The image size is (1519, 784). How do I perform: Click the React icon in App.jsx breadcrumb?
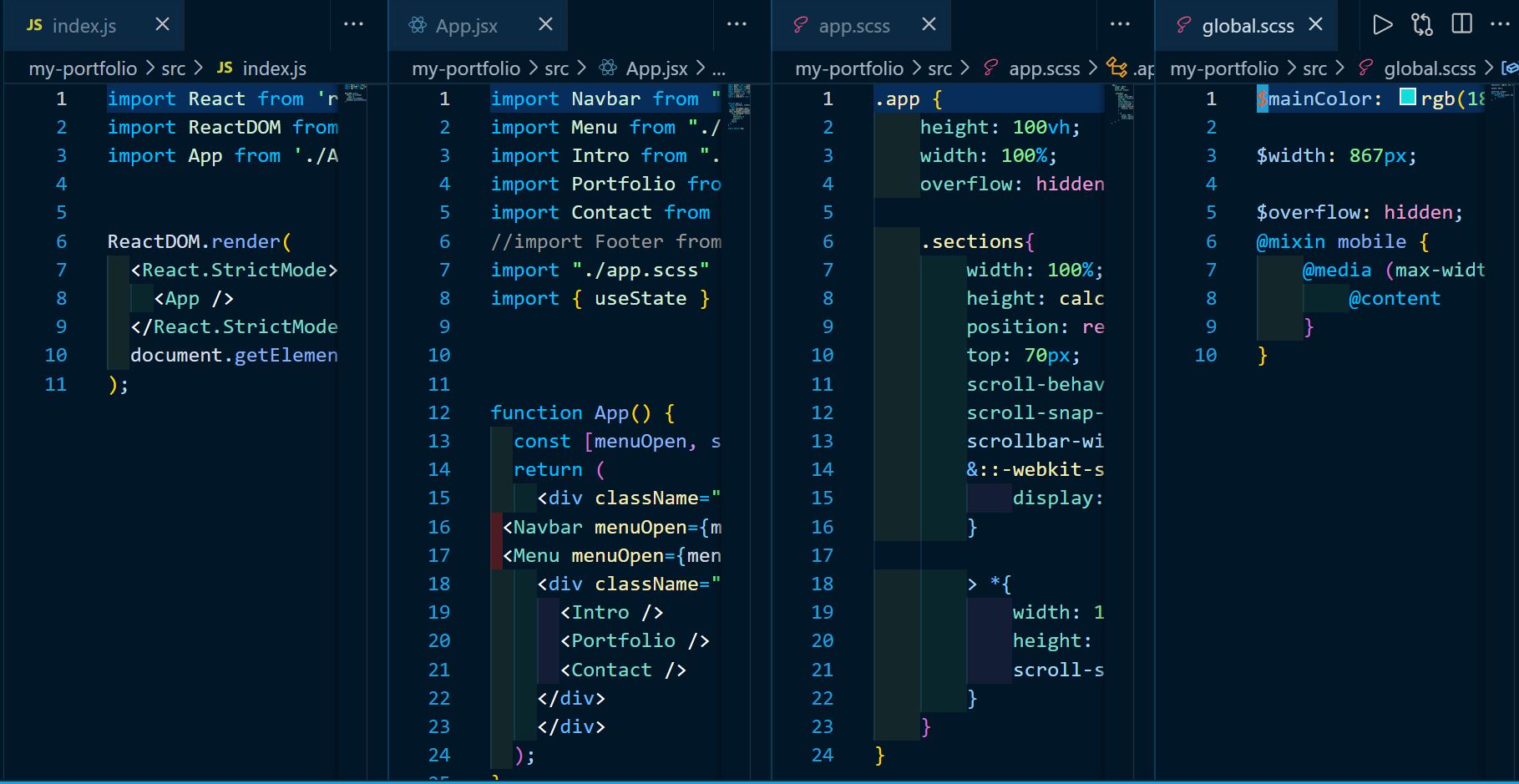[608, 68]
